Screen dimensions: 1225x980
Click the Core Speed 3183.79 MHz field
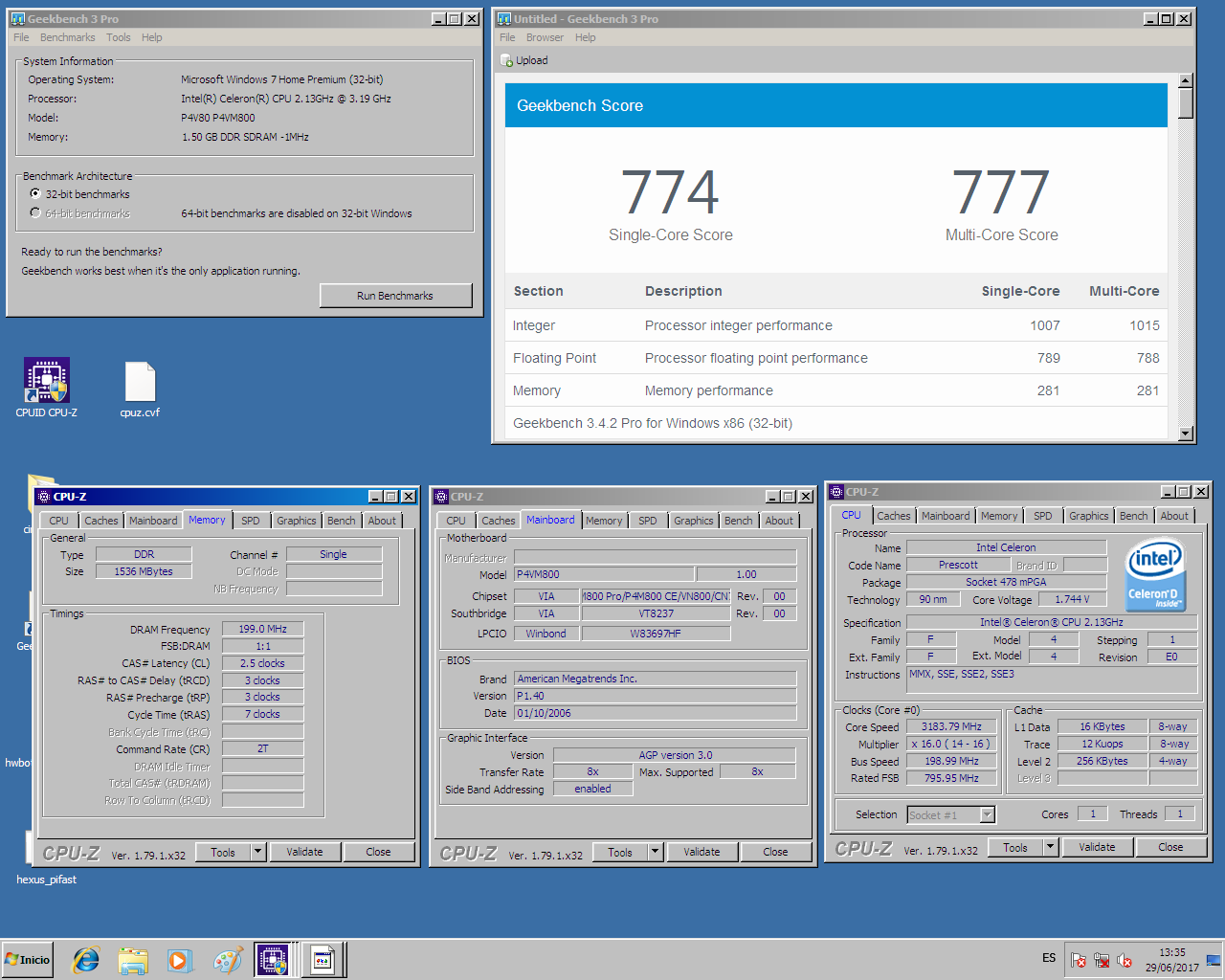(x=951, y=726)
